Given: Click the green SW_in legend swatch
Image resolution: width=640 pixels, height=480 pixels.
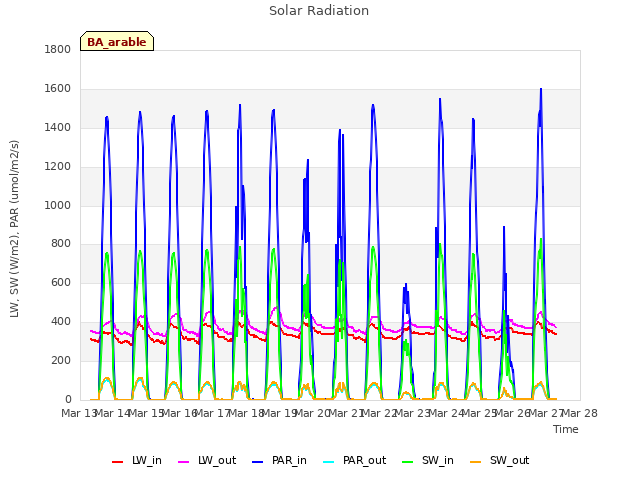Looking at the screenshot, I should [408, 462].
